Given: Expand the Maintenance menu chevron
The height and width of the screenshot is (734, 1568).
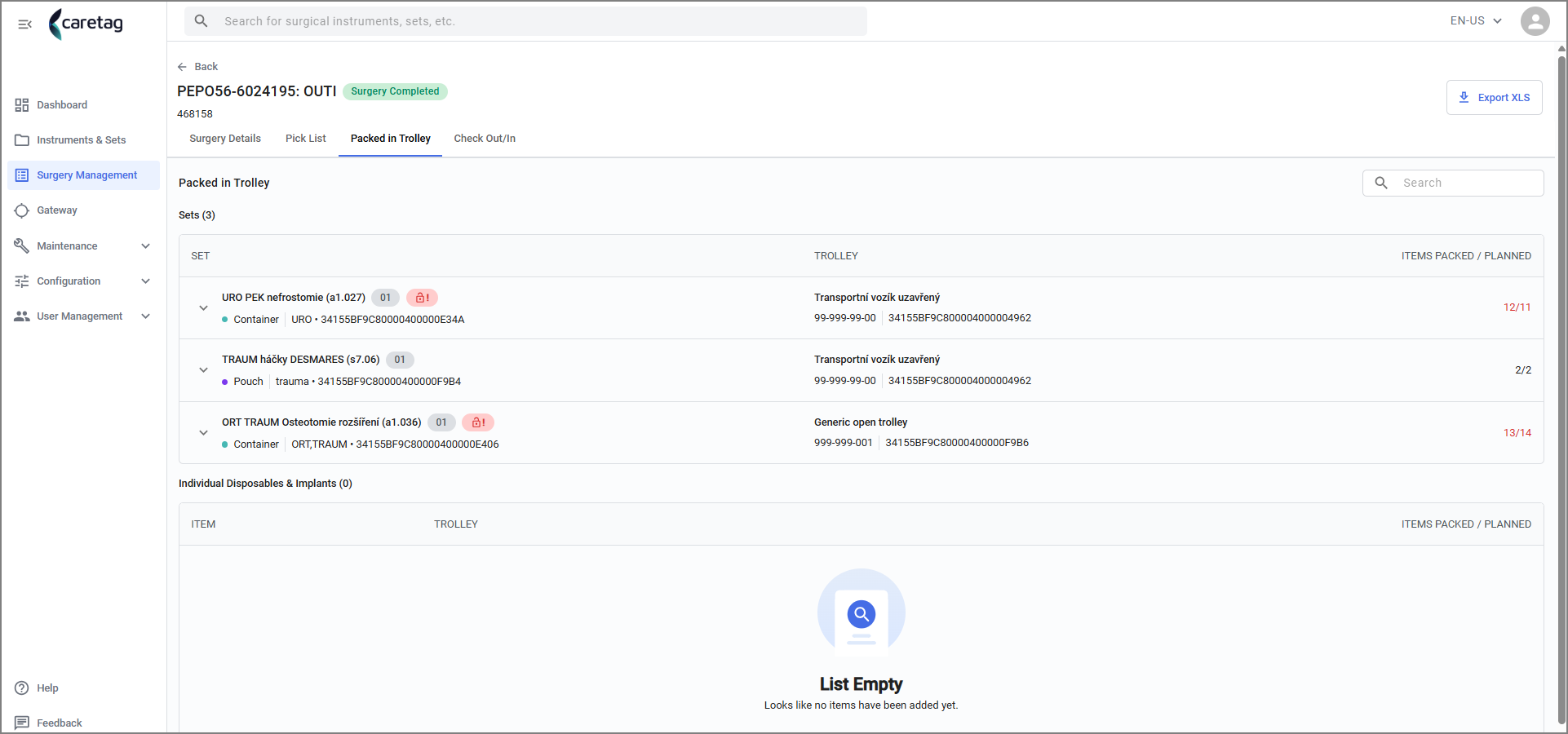Looking at the screenshot, I should [146, 246].
